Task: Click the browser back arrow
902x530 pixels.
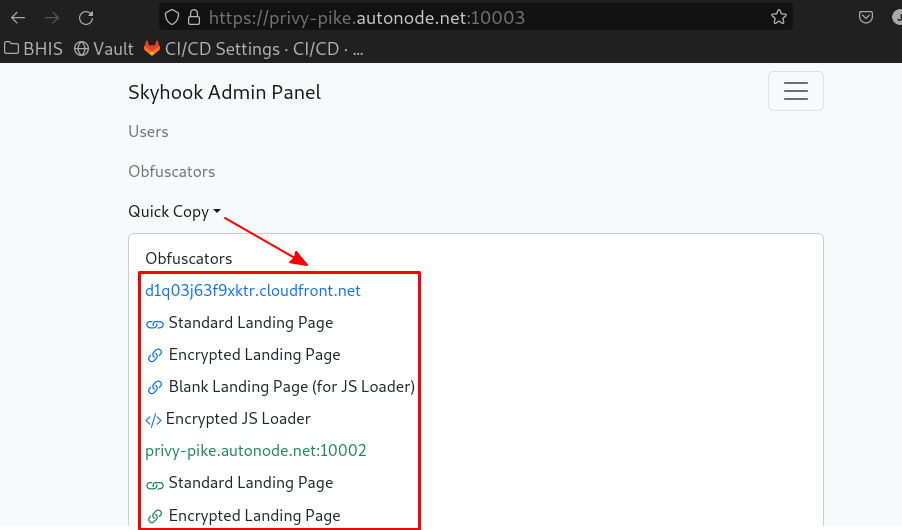Action: pyautogui.click(x=18, y=17)
